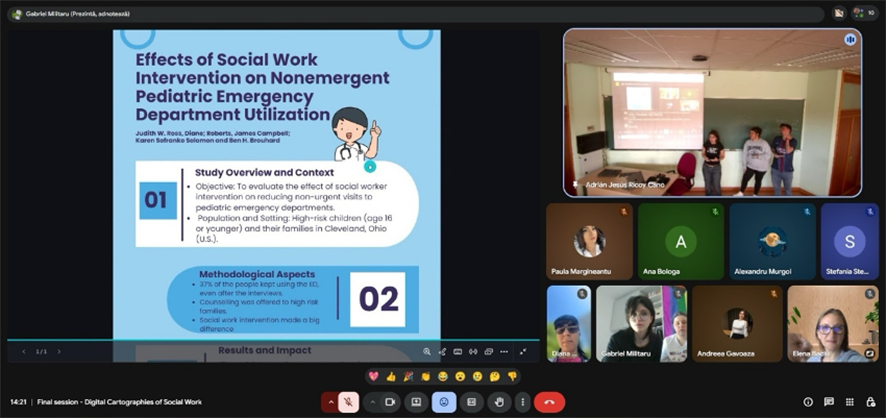This screenshot has height=418, width=886.
Task: Click the slide title Effects of Social Work Intervention
Action: point(263,86)
